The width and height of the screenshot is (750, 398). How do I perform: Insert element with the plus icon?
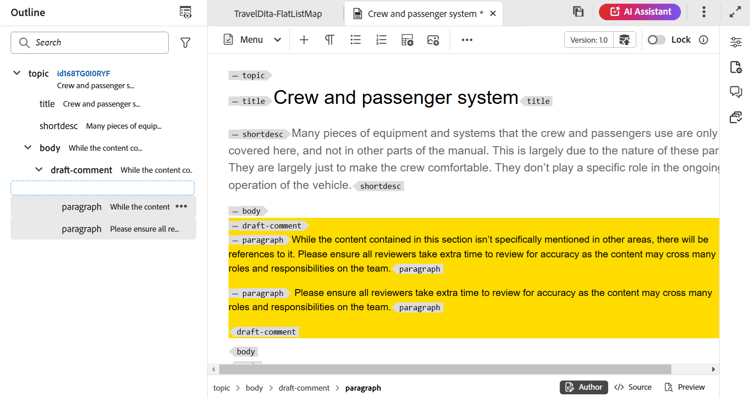coord(304,40)
